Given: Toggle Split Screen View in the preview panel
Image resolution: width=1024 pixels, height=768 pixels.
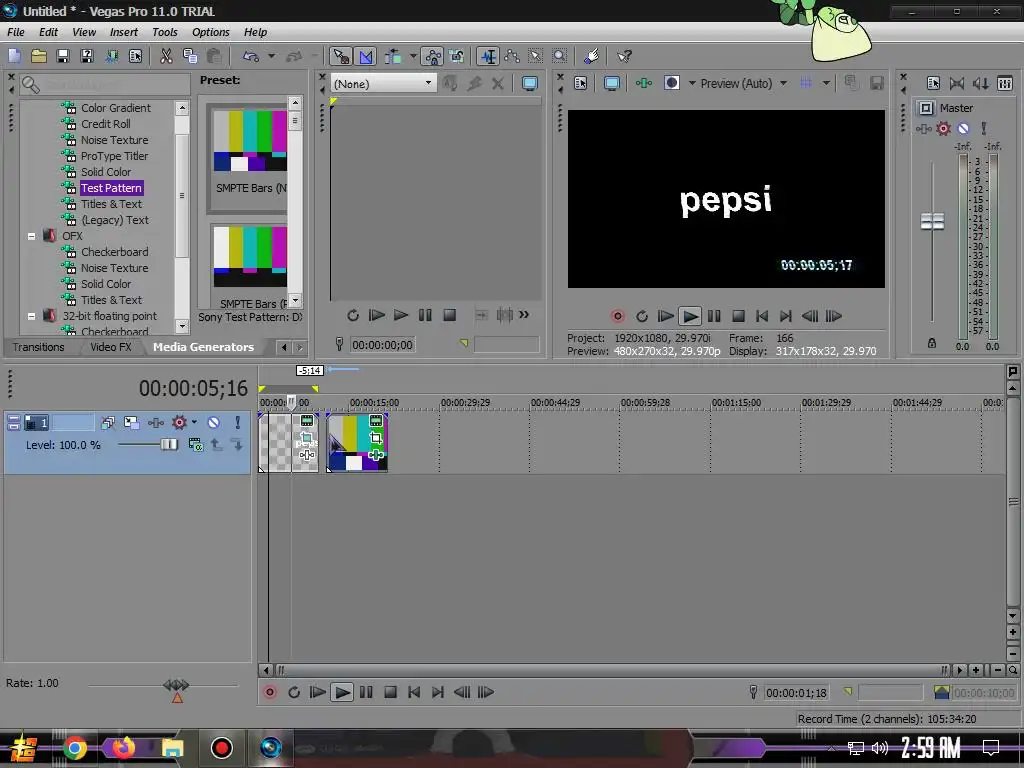Looking at the screenshot, I should click(671, 83).
